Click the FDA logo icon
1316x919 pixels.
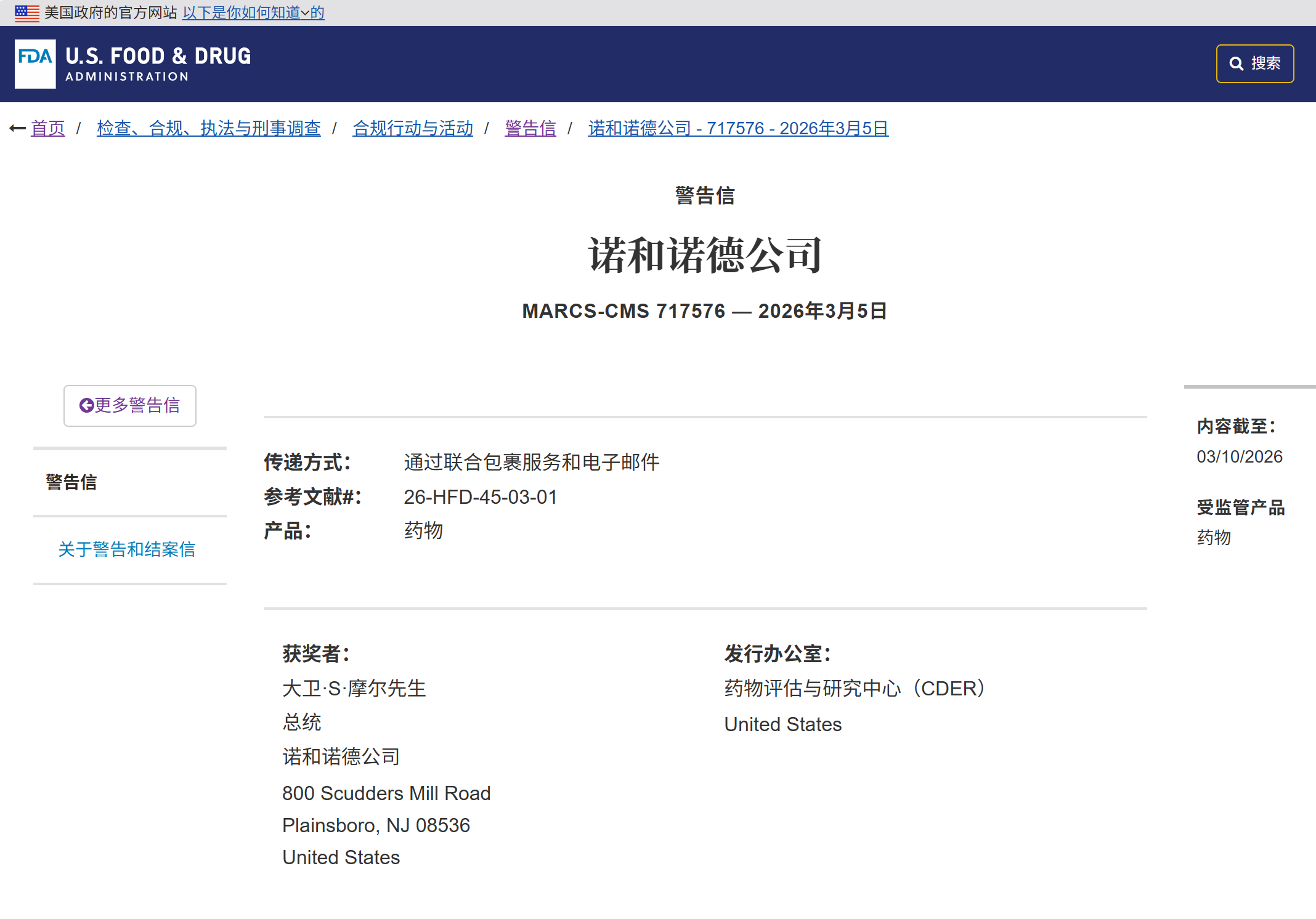pyautogui.click(x=35, y=63)
